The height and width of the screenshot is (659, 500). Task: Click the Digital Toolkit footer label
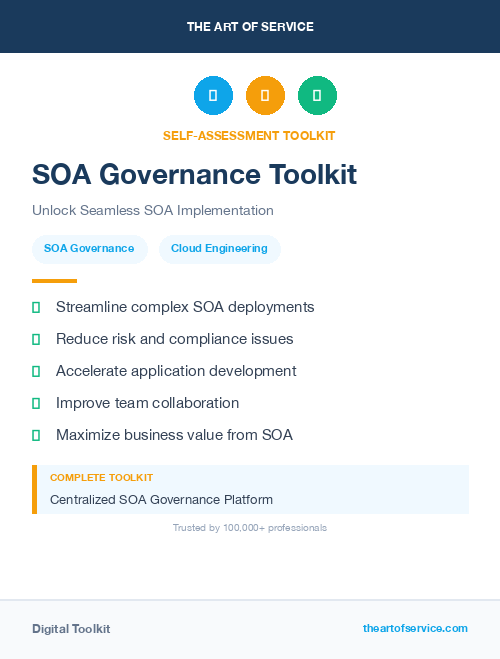click(x=71, y=629)
